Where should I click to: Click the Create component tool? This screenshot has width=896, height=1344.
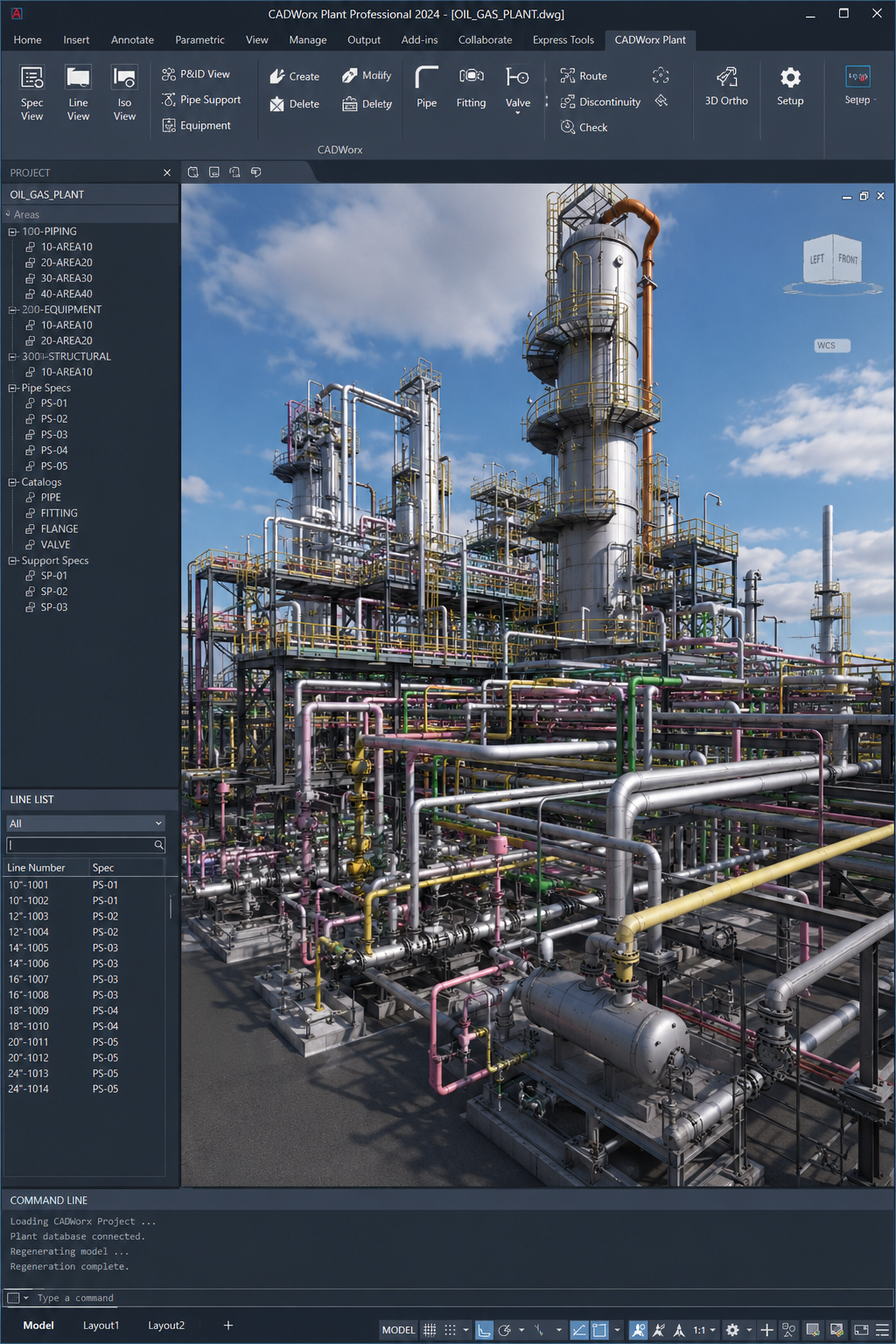pos(294,76)
